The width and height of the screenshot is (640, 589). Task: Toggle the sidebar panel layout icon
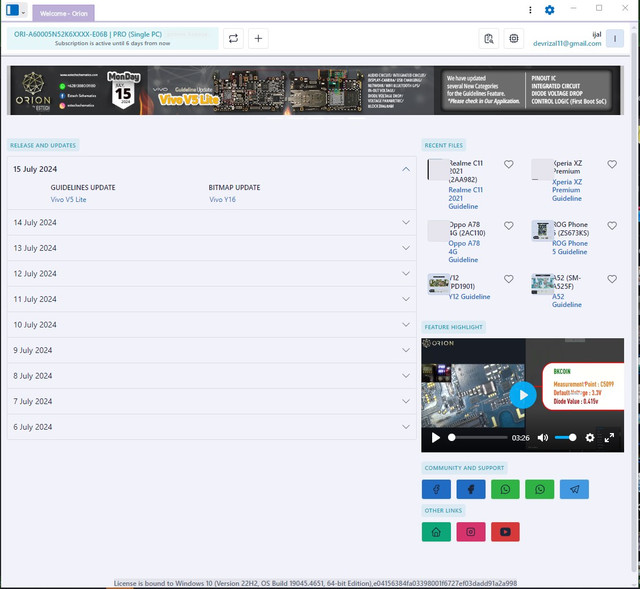pos(12,10)
